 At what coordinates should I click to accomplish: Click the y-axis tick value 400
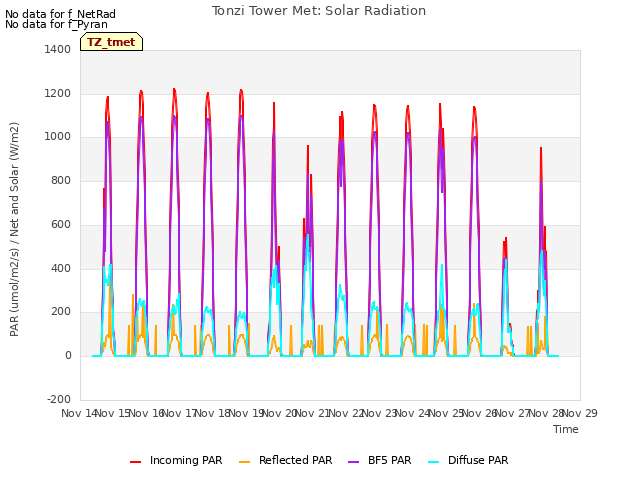(61, 269)
